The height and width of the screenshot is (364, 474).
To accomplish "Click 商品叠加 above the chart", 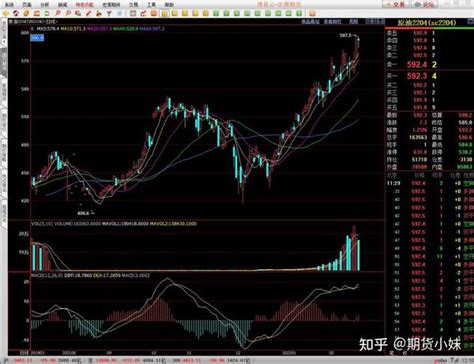I will coord(310,22).
